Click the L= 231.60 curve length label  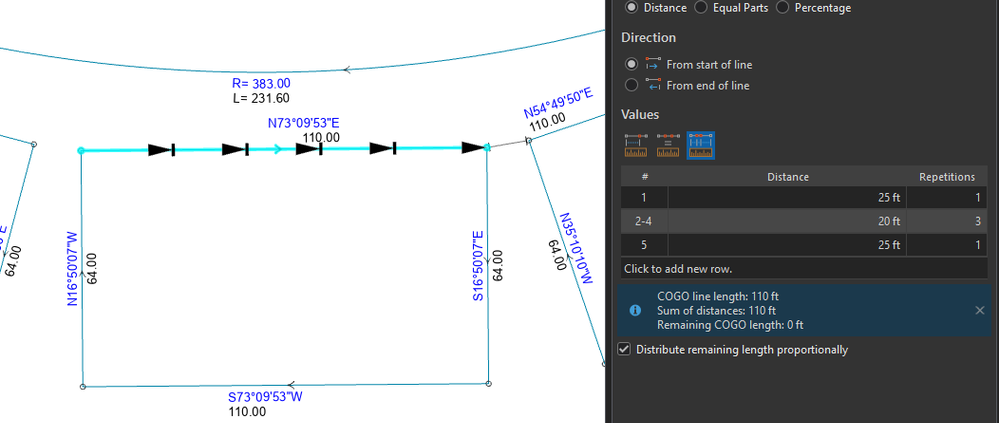[x=260, y=97]
